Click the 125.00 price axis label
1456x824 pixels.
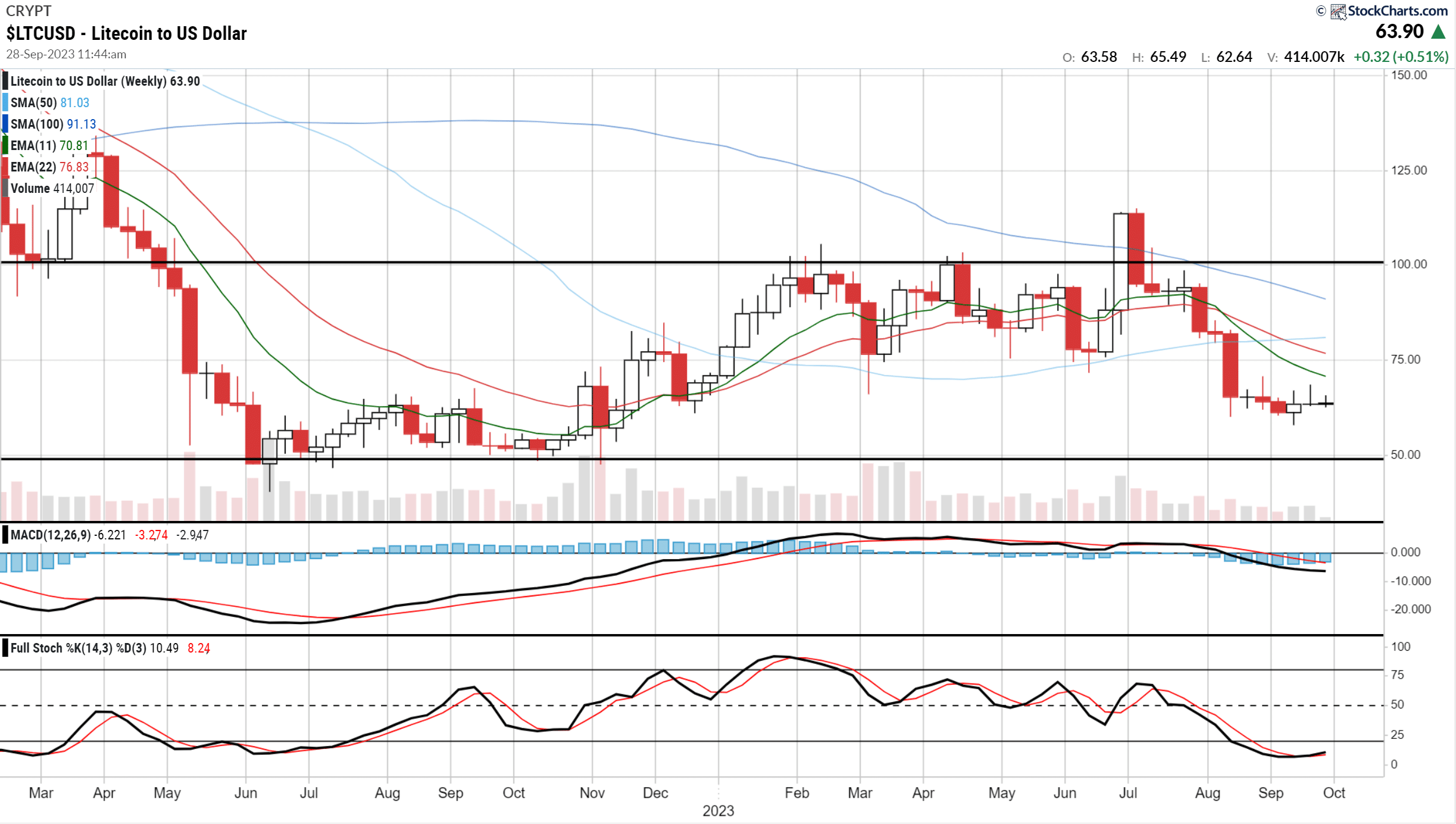[x=1409, y=170]
